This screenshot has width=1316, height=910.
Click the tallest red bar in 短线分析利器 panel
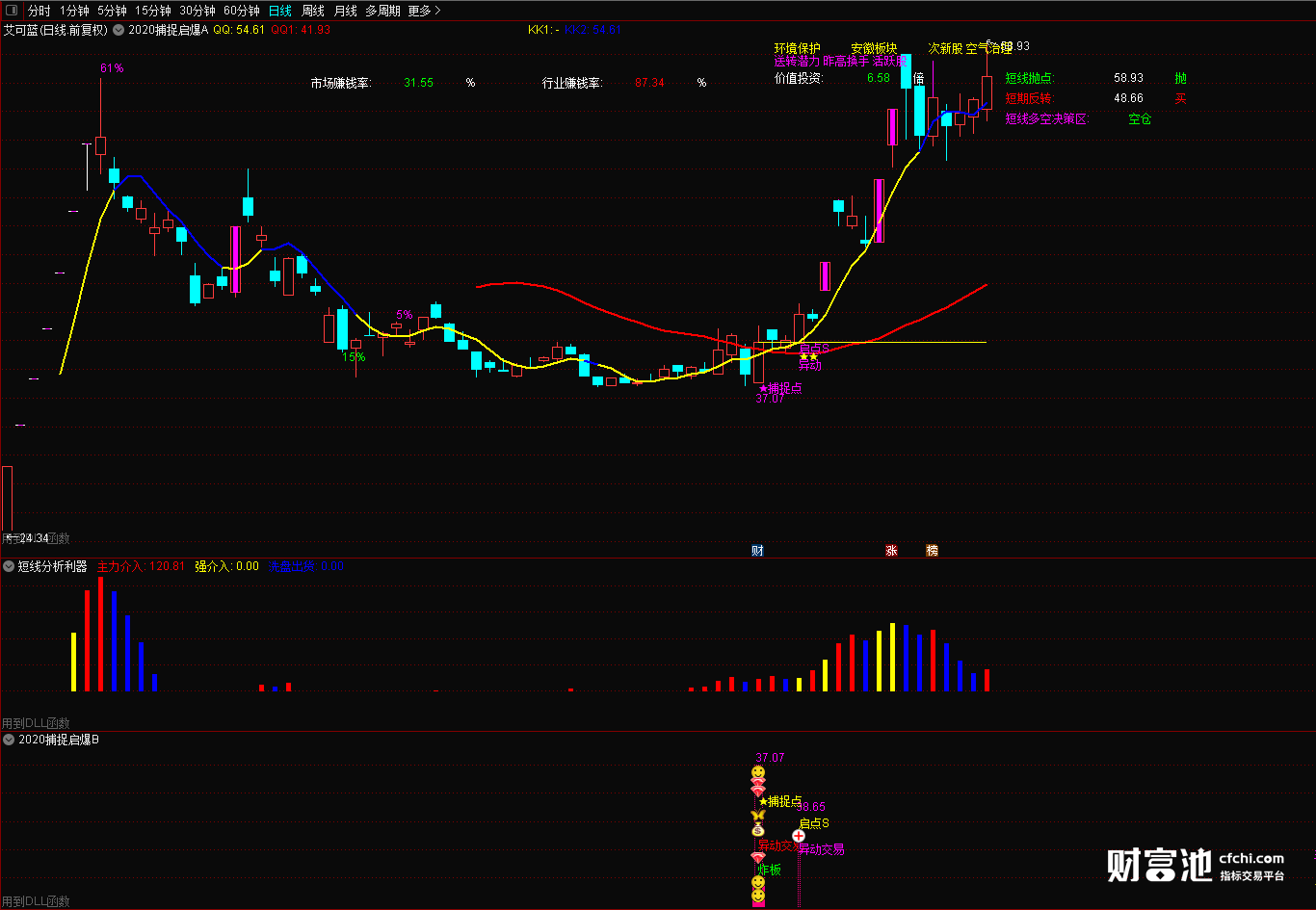[x=100, y=634]
